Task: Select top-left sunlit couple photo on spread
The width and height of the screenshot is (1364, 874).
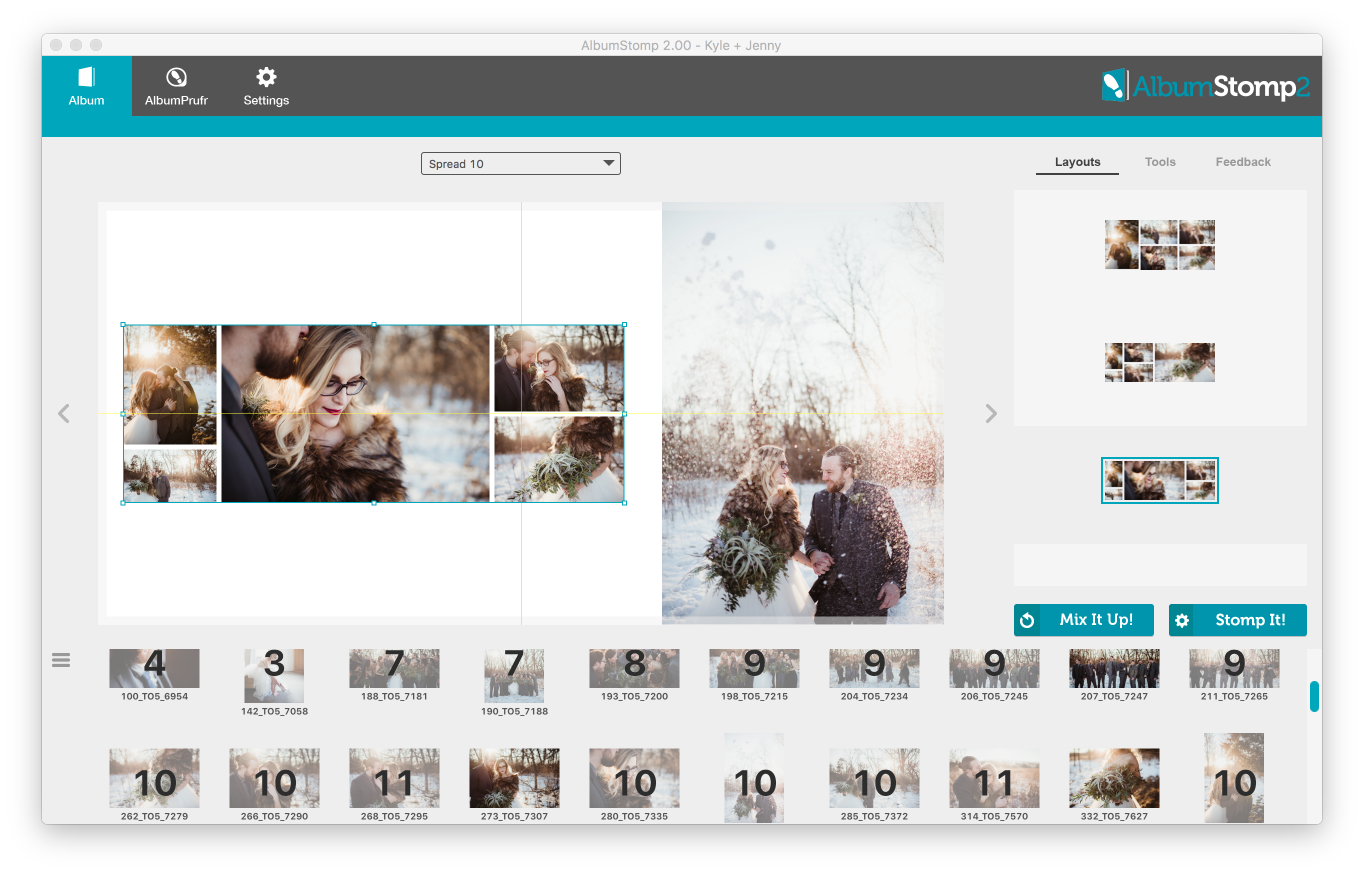Action: [170, 385]
